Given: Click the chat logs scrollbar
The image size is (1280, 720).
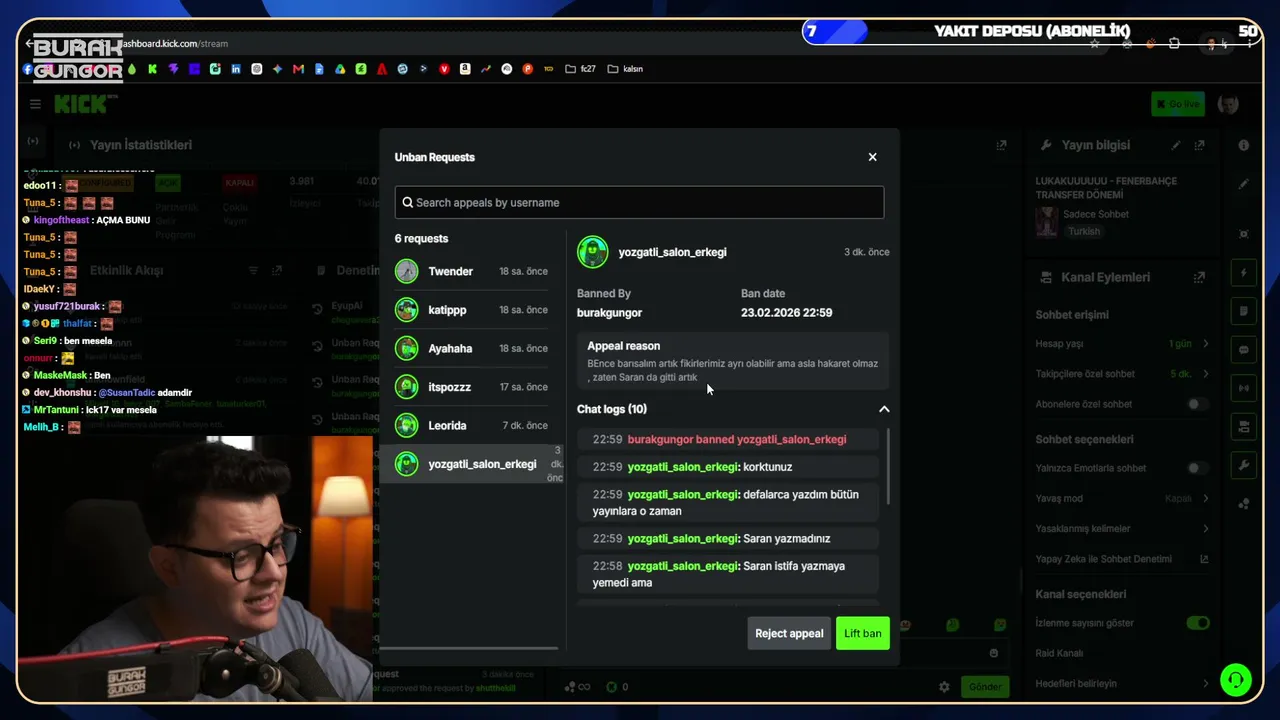Looking at the screenshot, I should pos(888,468).
